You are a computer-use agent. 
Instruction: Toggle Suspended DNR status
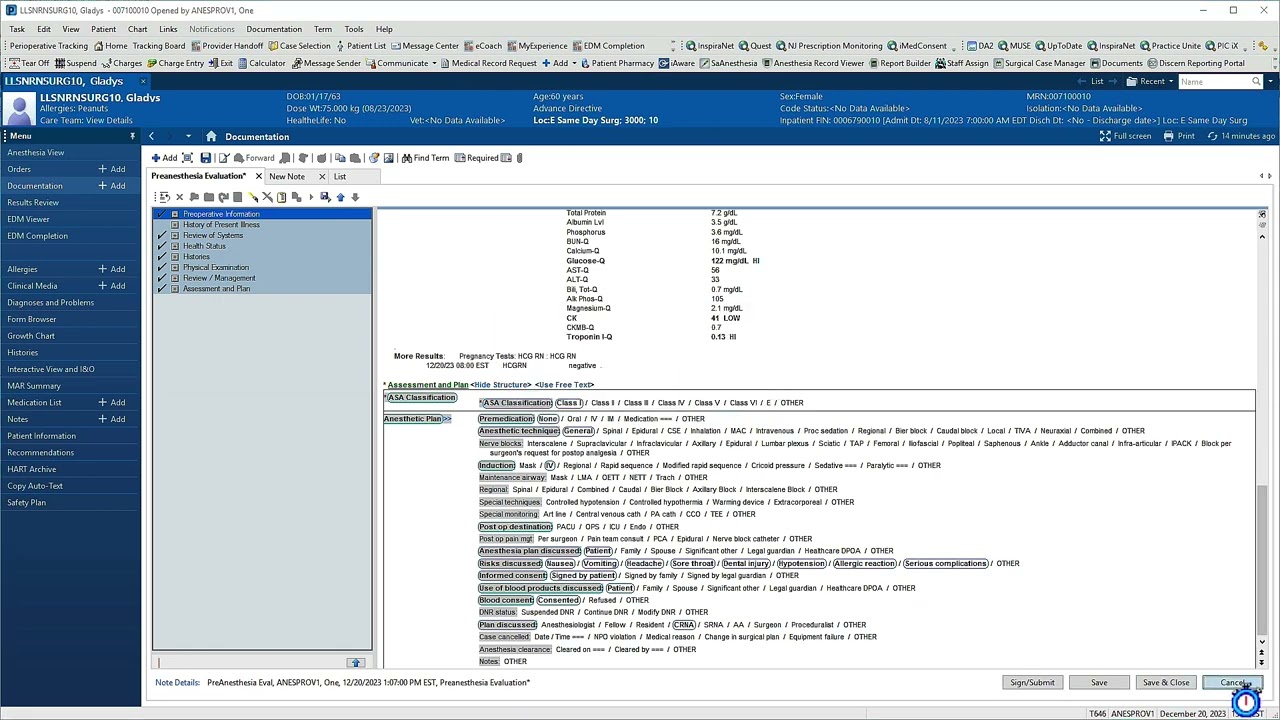coord(547,613)
